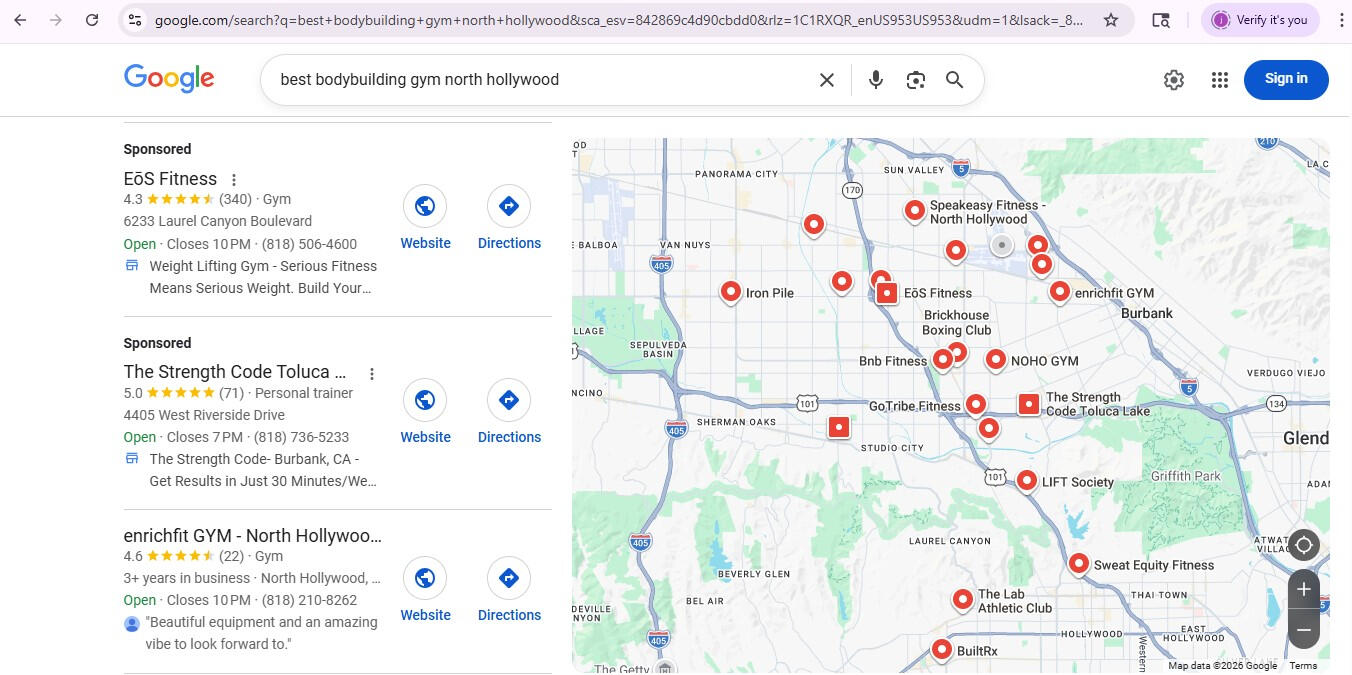Image resolution: width=1352 pixels, height=675 pixels.
Task: Open more options for EōS Fitness
Action: pyautogui.click(x=234, y=180)
